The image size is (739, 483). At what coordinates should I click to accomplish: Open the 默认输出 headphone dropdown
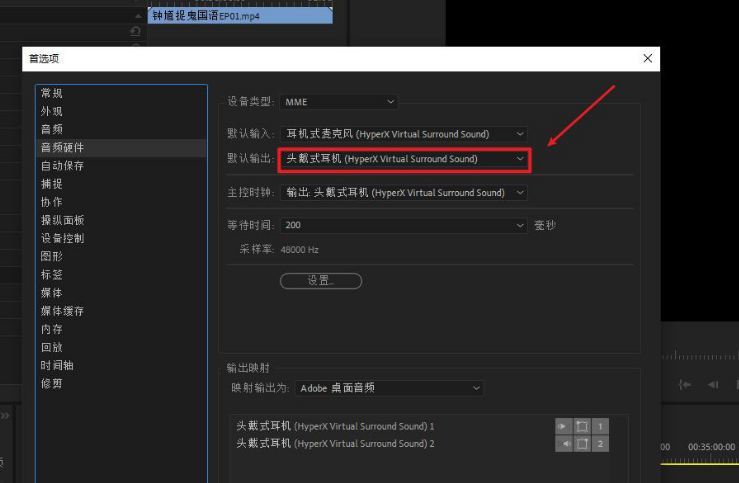point(404,159)
